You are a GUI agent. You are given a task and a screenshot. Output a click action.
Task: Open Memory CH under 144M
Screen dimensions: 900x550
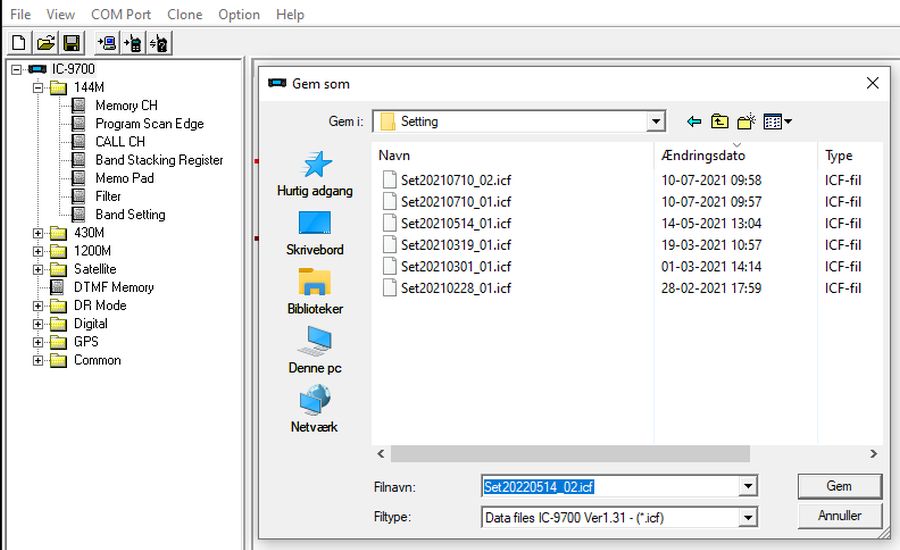pos(126,106)
